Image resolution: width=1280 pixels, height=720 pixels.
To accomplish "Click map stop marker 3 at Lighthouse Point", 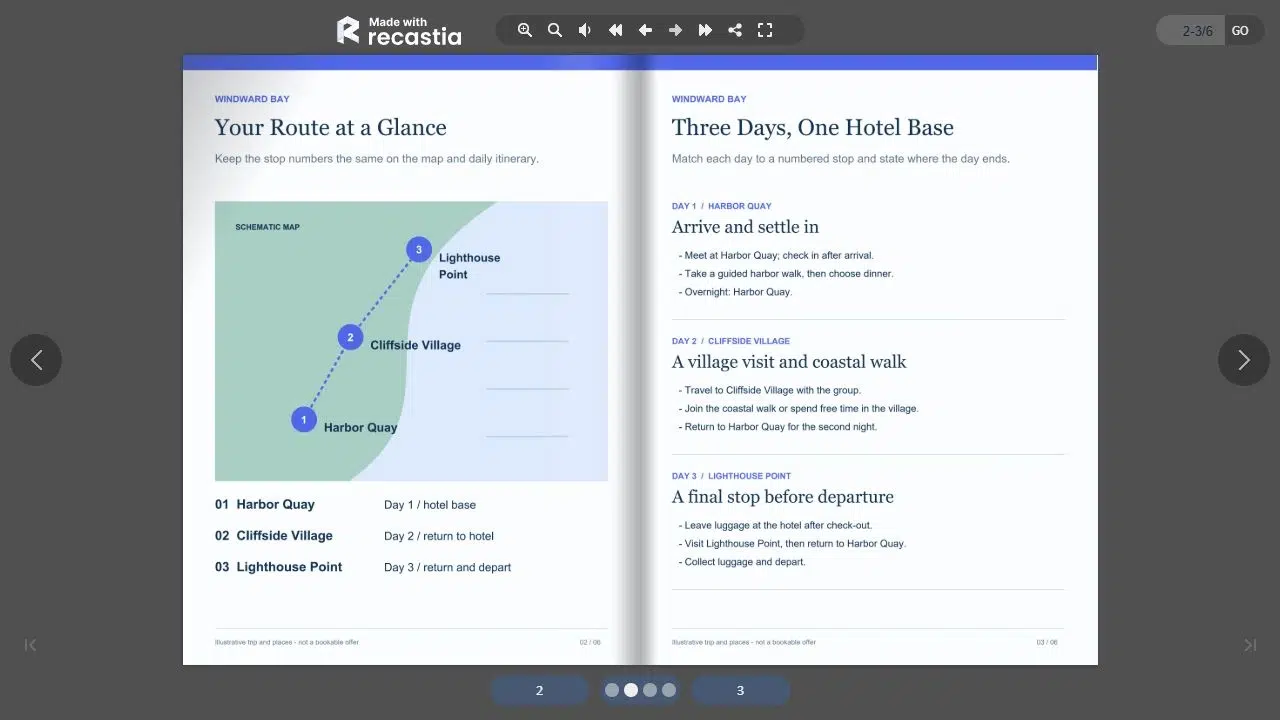I will (x=419, y=250).
